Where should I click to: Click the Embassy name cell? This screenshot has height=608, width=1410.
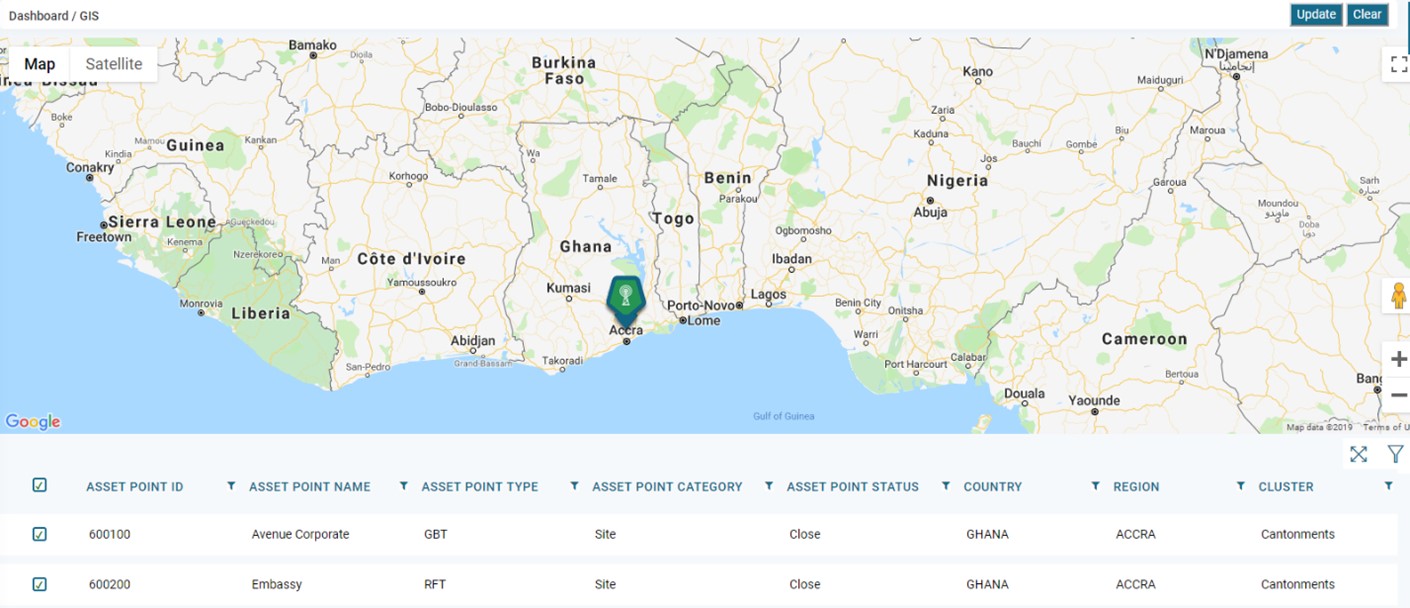[x=277, y=584]
